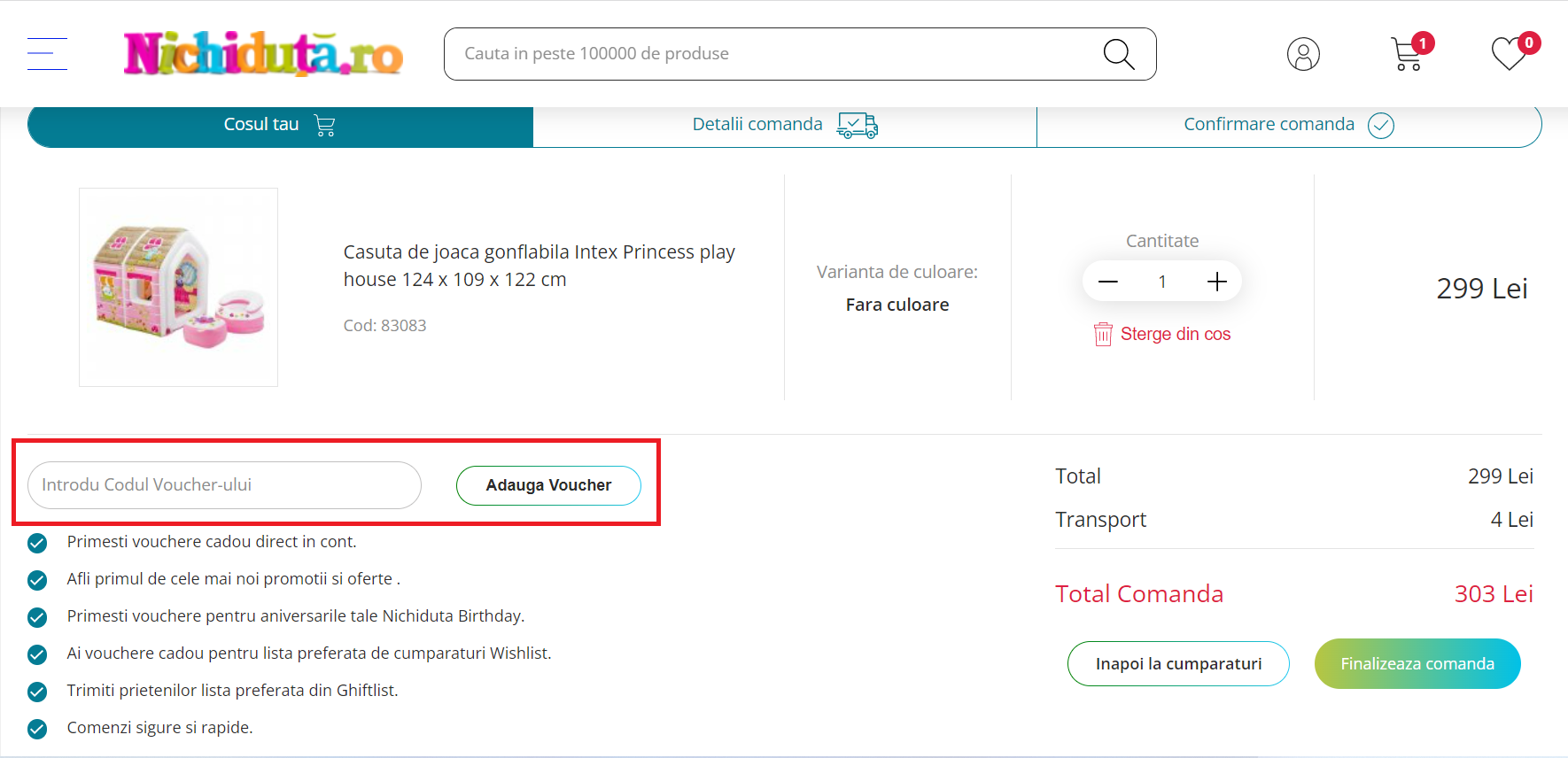Decrease quantity with minus button
The image size is (1568, 758).
[1108, 282]
